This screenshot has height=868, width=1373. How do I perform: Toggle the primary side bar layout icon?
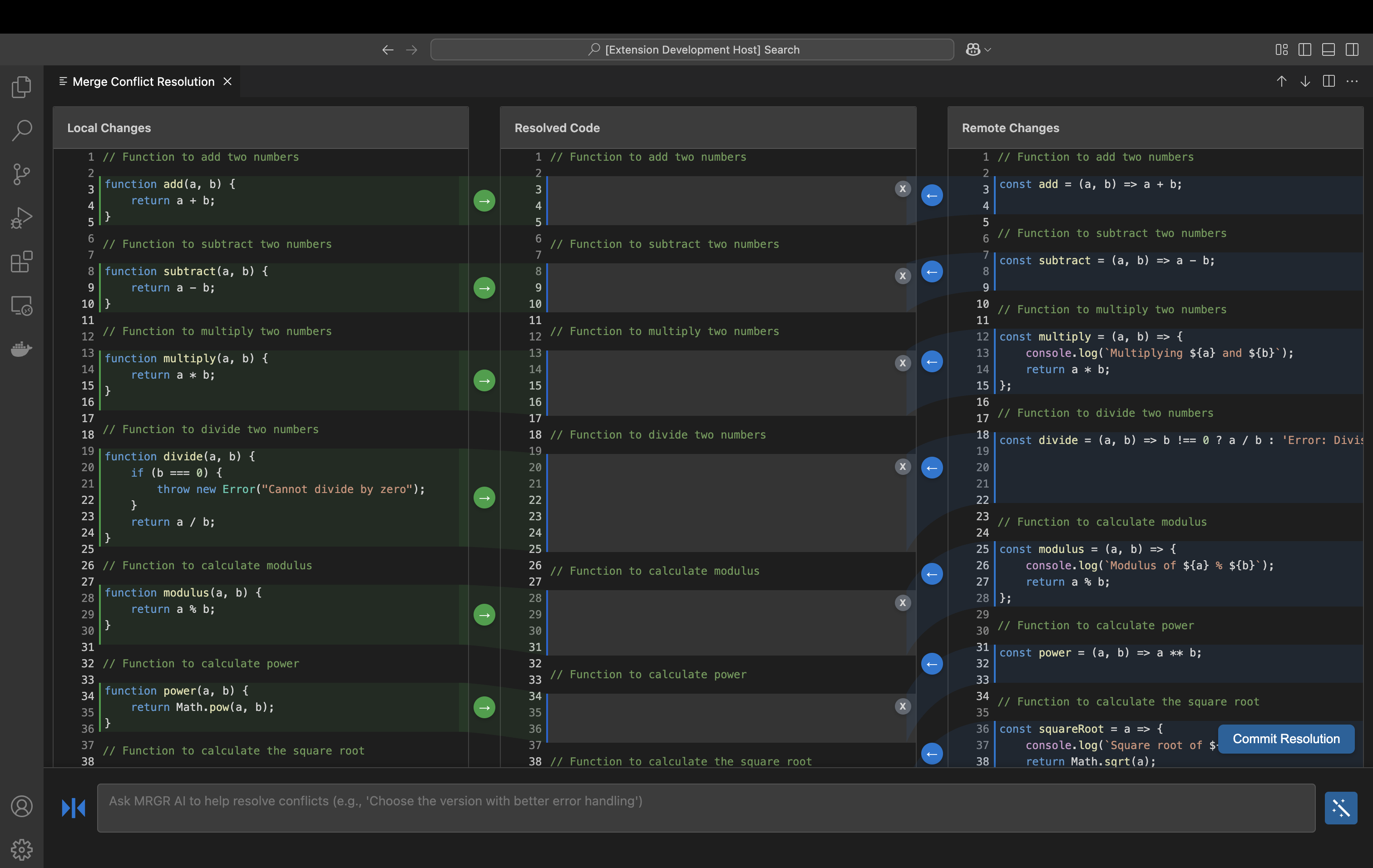pyautogui.click(x=1304, y=49)
